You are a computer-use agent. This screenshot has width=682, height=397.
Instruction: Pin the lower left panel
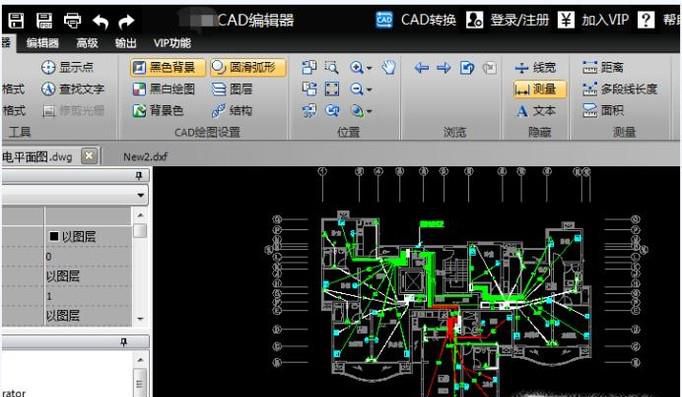coord(124,342)
